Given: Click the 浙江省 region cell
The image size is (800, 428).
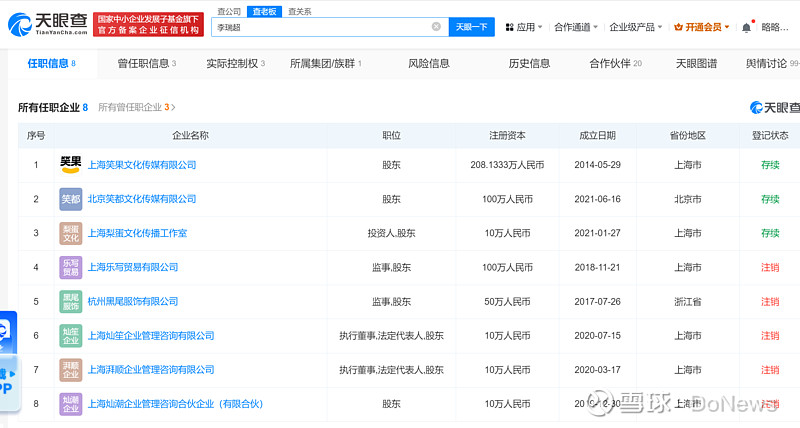Looking at the screenshot, I should (x=688, y=301).
